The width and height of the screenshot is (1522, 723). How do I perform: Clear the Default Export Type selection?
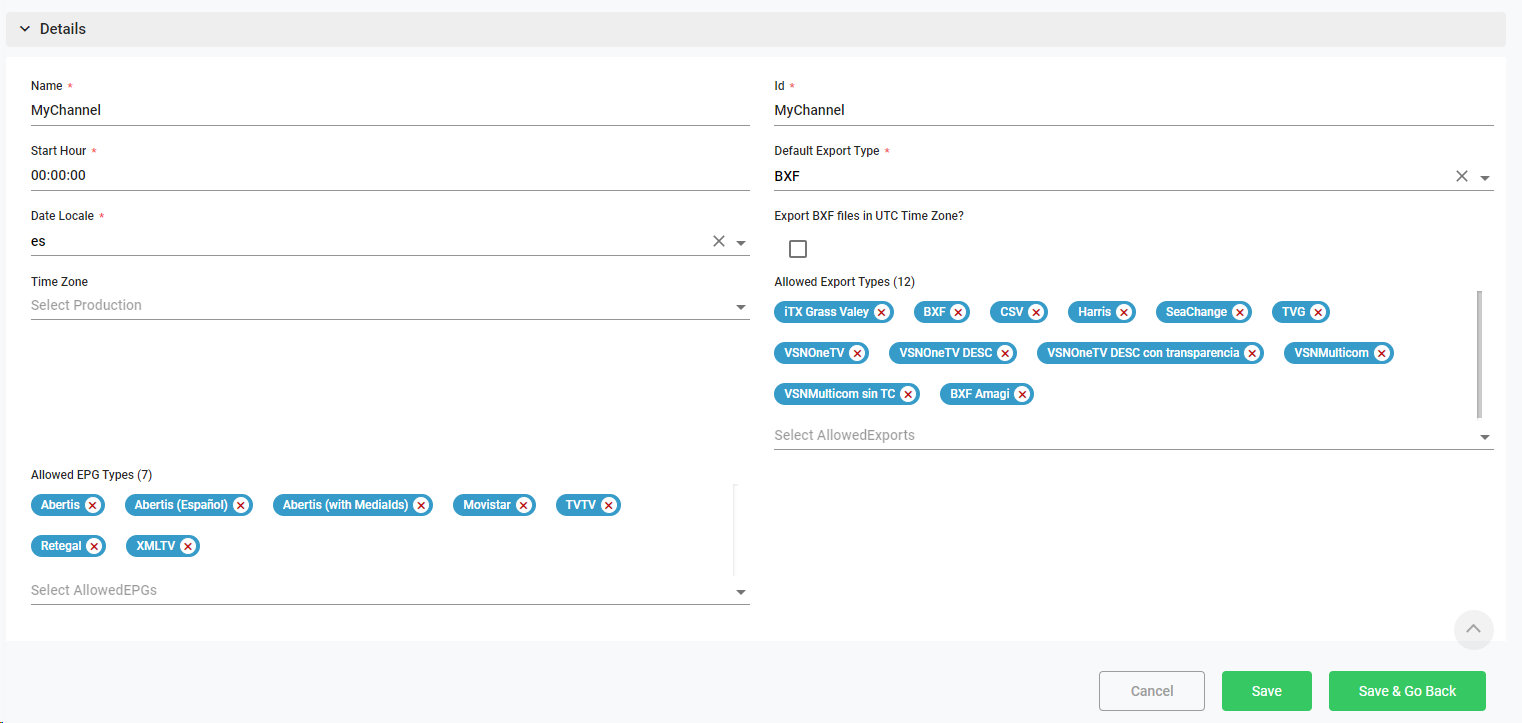point(1461,176)
